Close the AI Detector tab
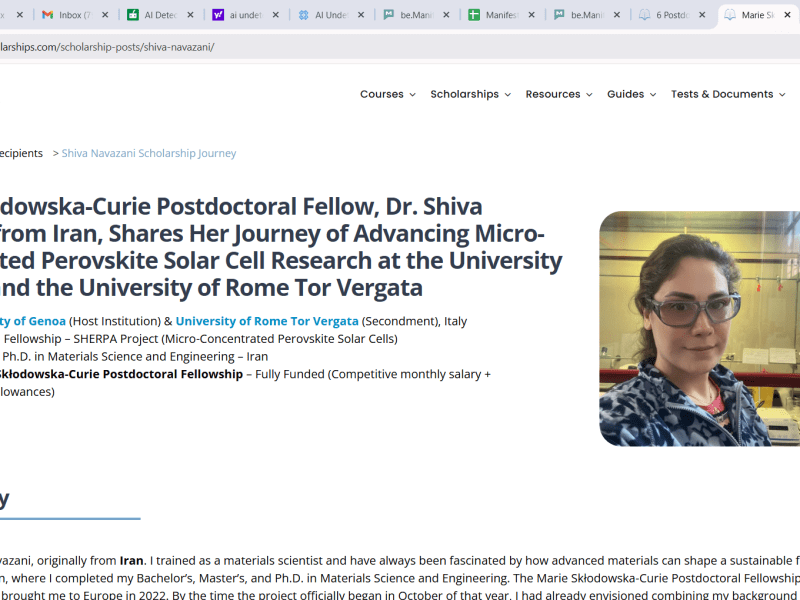 [190, 15]
